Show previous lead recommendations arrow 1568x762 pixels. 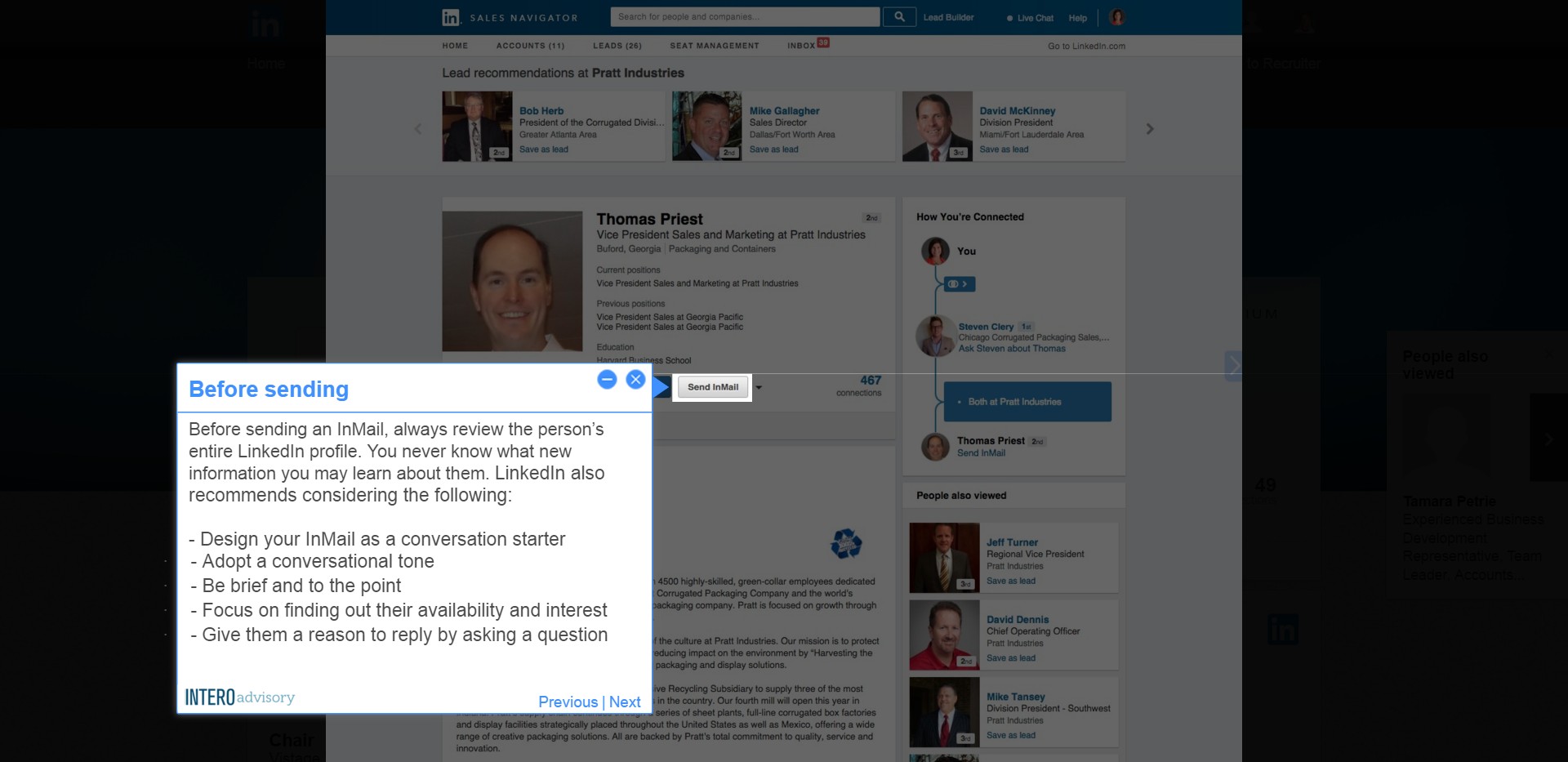[418, 129]
